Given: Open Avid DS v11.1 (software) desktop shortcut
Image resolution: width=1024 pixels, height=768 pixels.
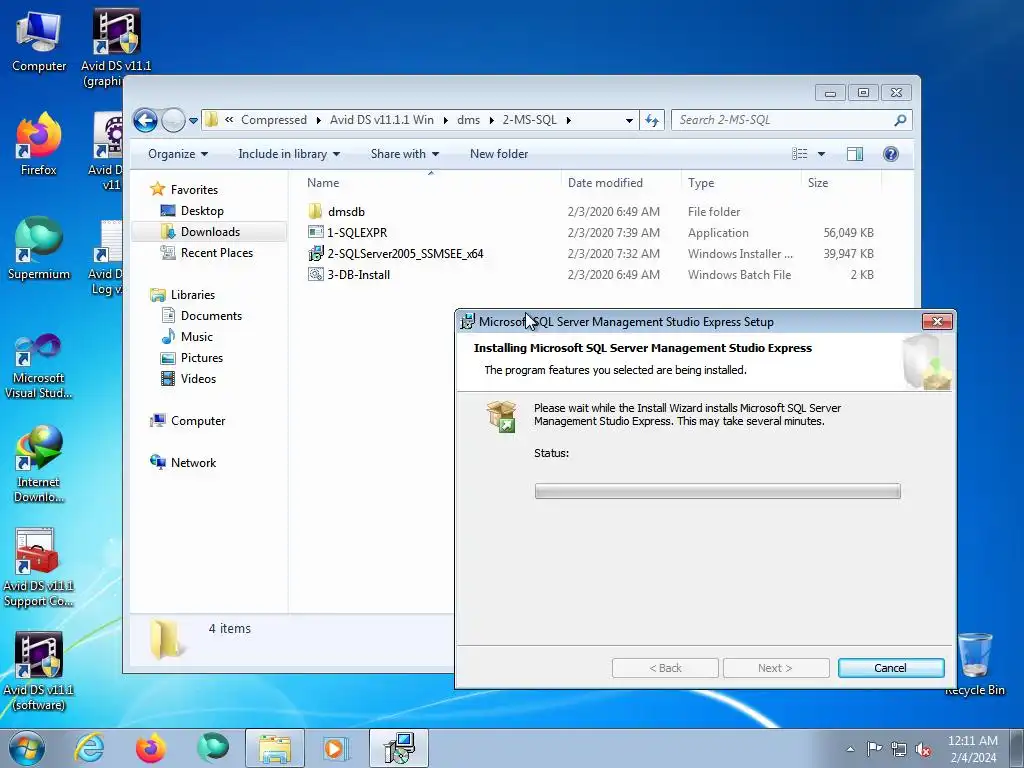Looking at the screenshot, I should coord(39,671).
